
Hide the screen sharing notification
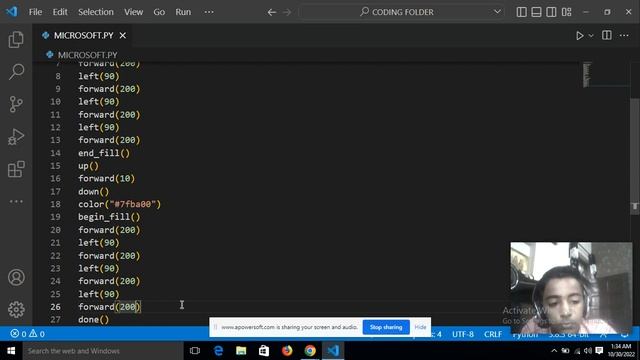pos(420,327)
